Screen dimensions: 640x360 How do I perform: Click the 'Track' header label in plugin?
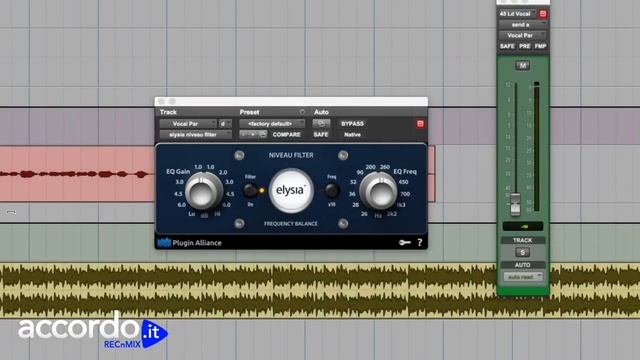[168, 112]
